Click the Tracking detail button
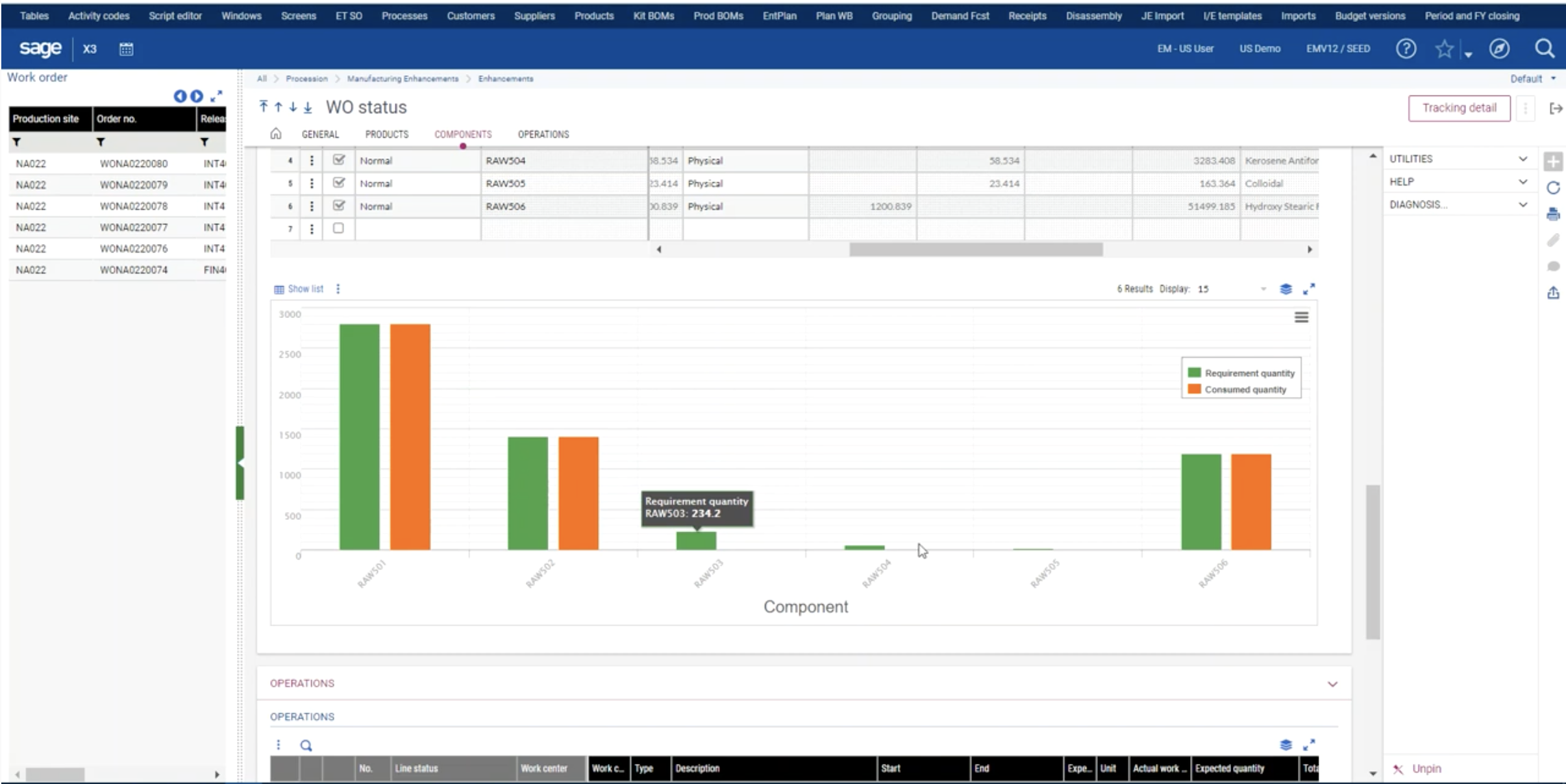 point(1459,108)
